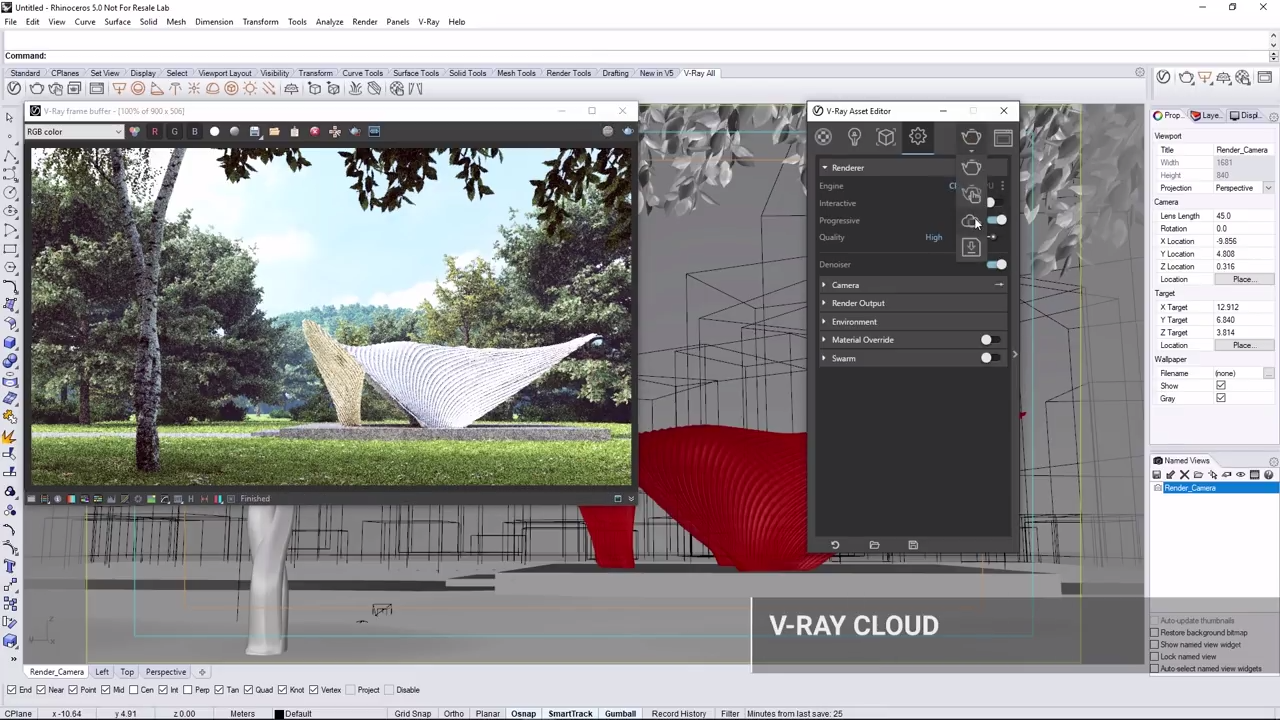Click the save named view icon
This screenshot has width=1280, height=720.
pos(1157,475)
